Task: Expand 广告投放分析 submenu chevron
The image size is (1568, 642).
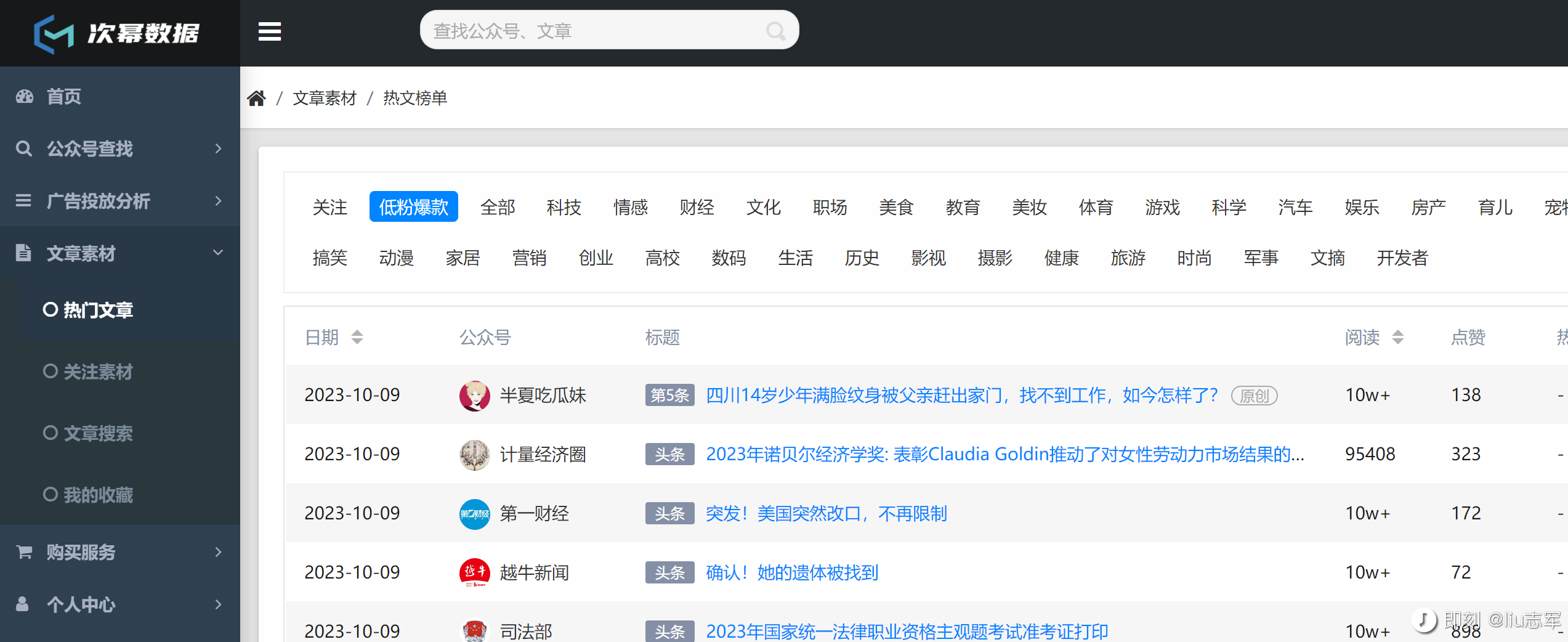Action: (x=218, y=201)
